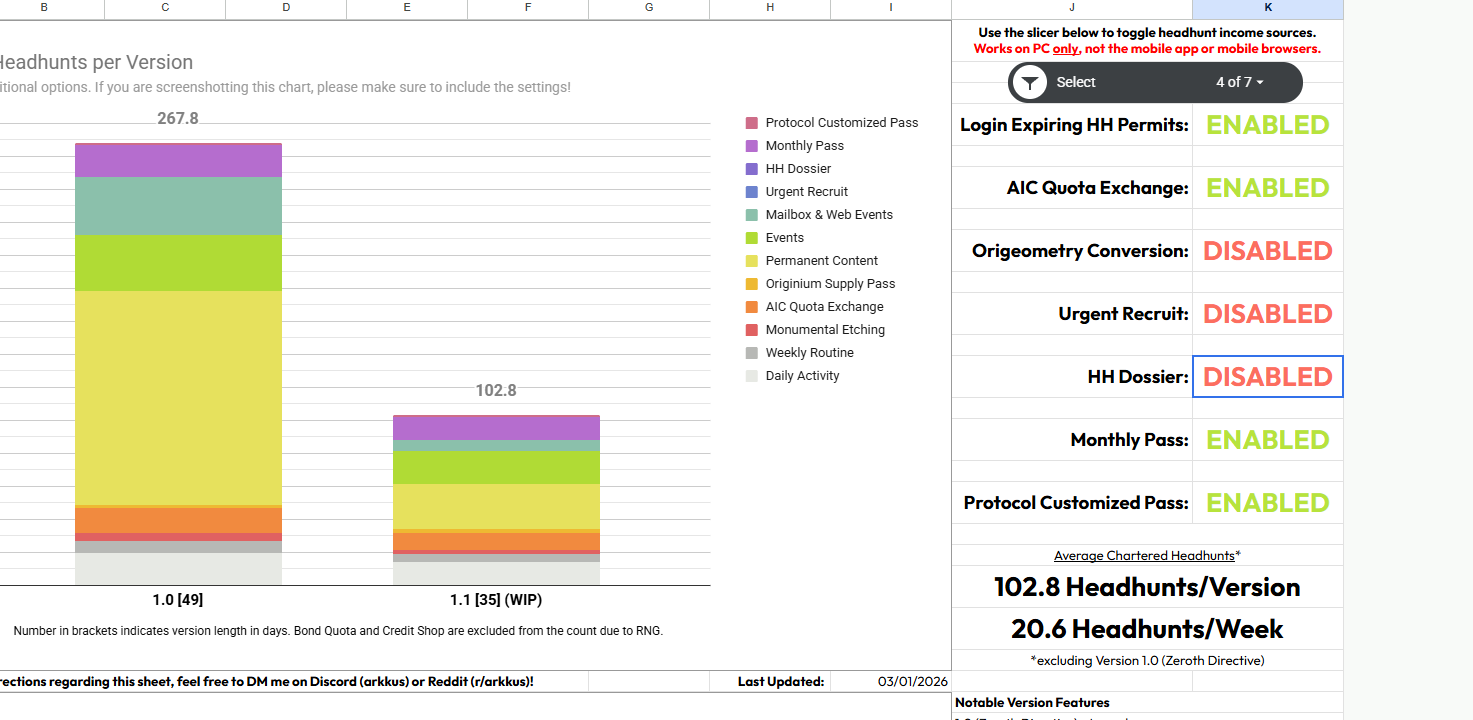Click the green Events segment of bar 1.1
1473x720 pixels.
pos(496,468)
